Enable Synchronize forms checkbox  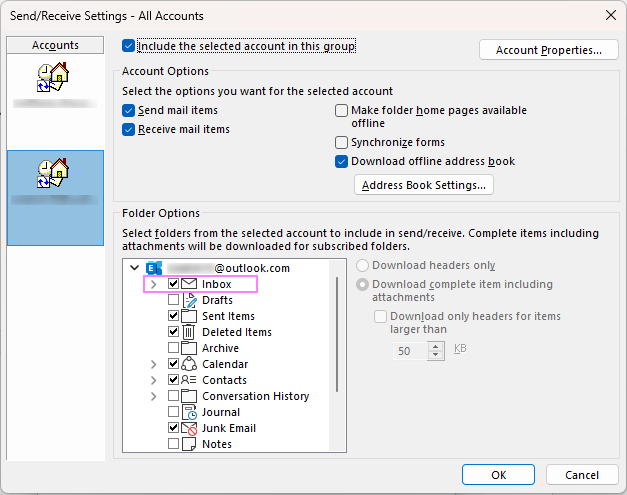341,142
